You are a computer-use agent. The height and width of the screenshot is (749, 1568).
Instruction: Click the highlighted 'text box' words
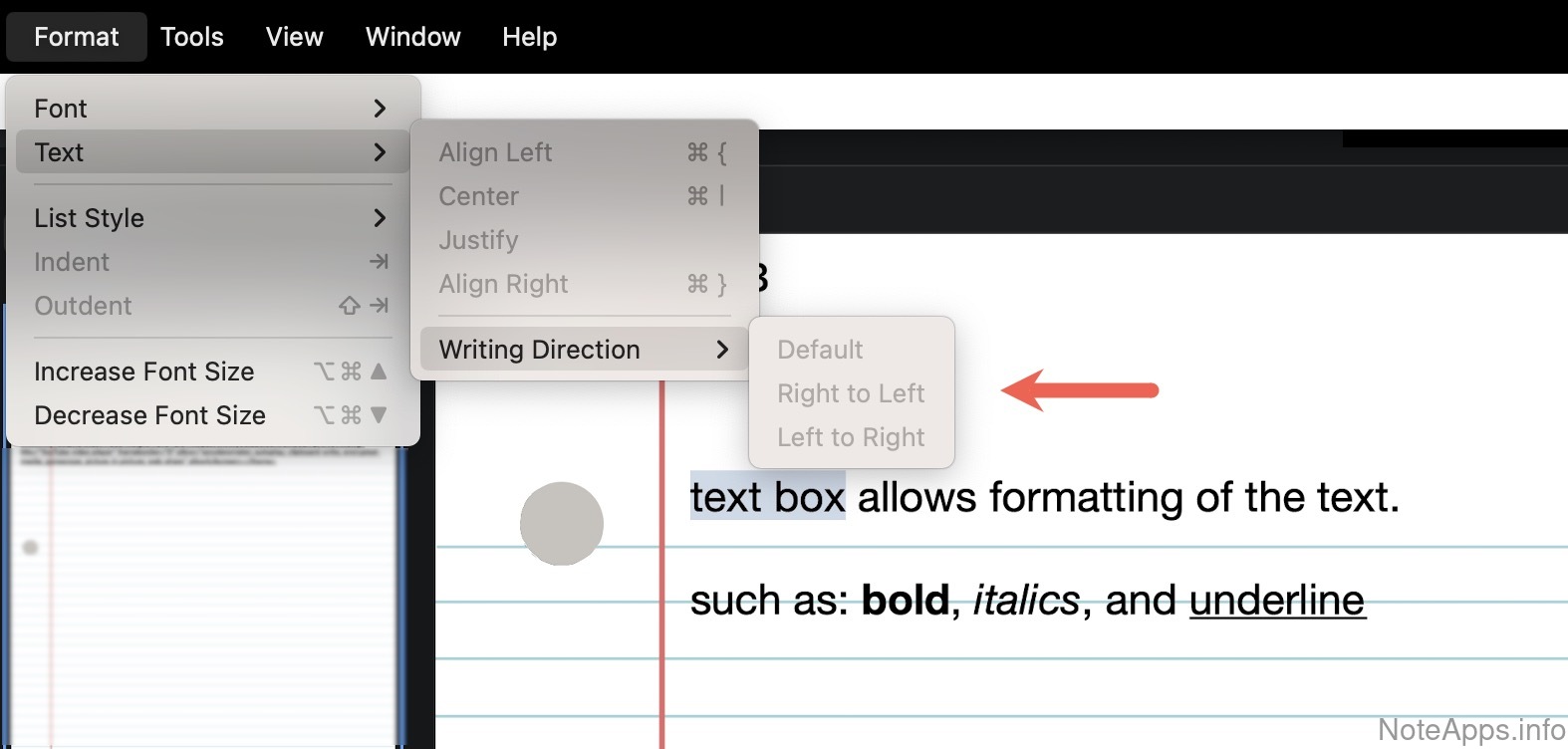[x=767, y=497]
